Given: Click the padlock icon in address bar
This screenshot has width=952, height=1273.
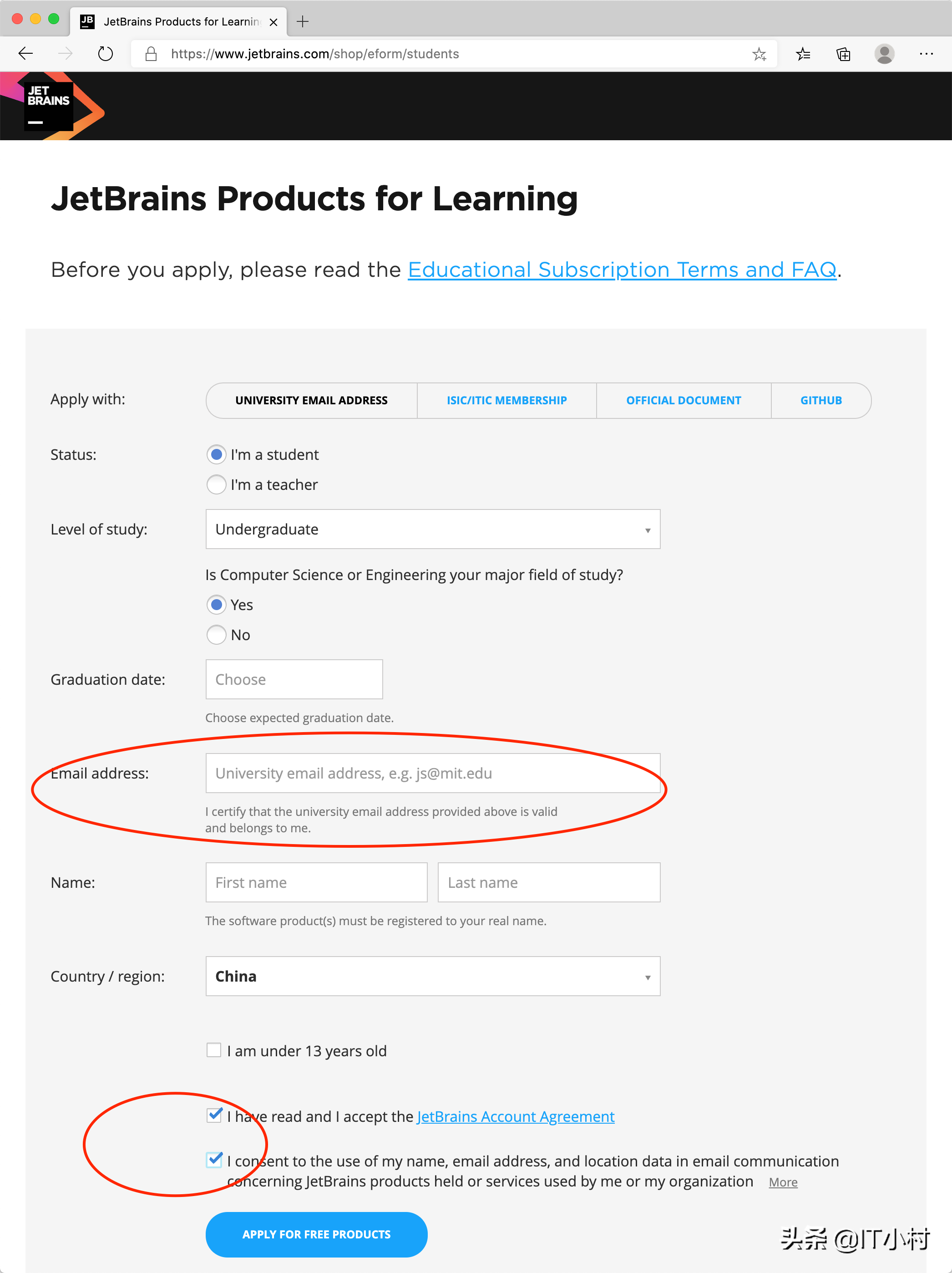Looking at the screenshot, I should [151, 54].
